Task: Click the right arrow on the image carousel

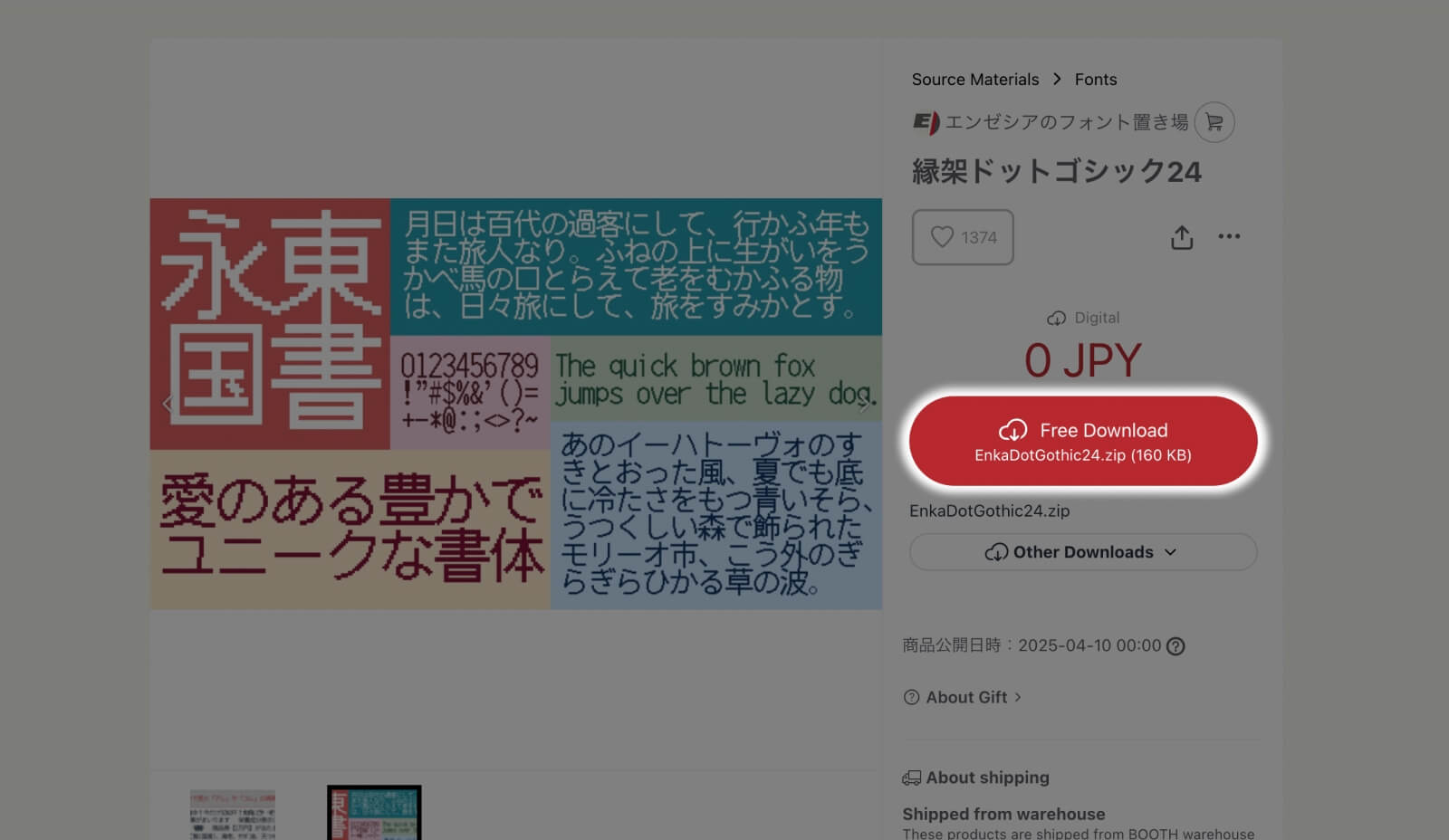Action: click(864, 405)
